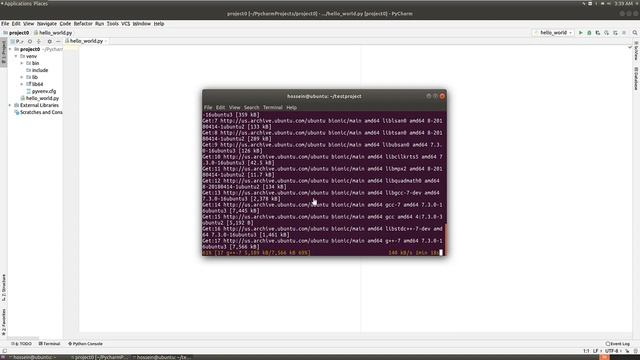The height and width of the screenshot is (360, 640).
Task: Open the Event Log button
Action: click(x=618, y=344)
